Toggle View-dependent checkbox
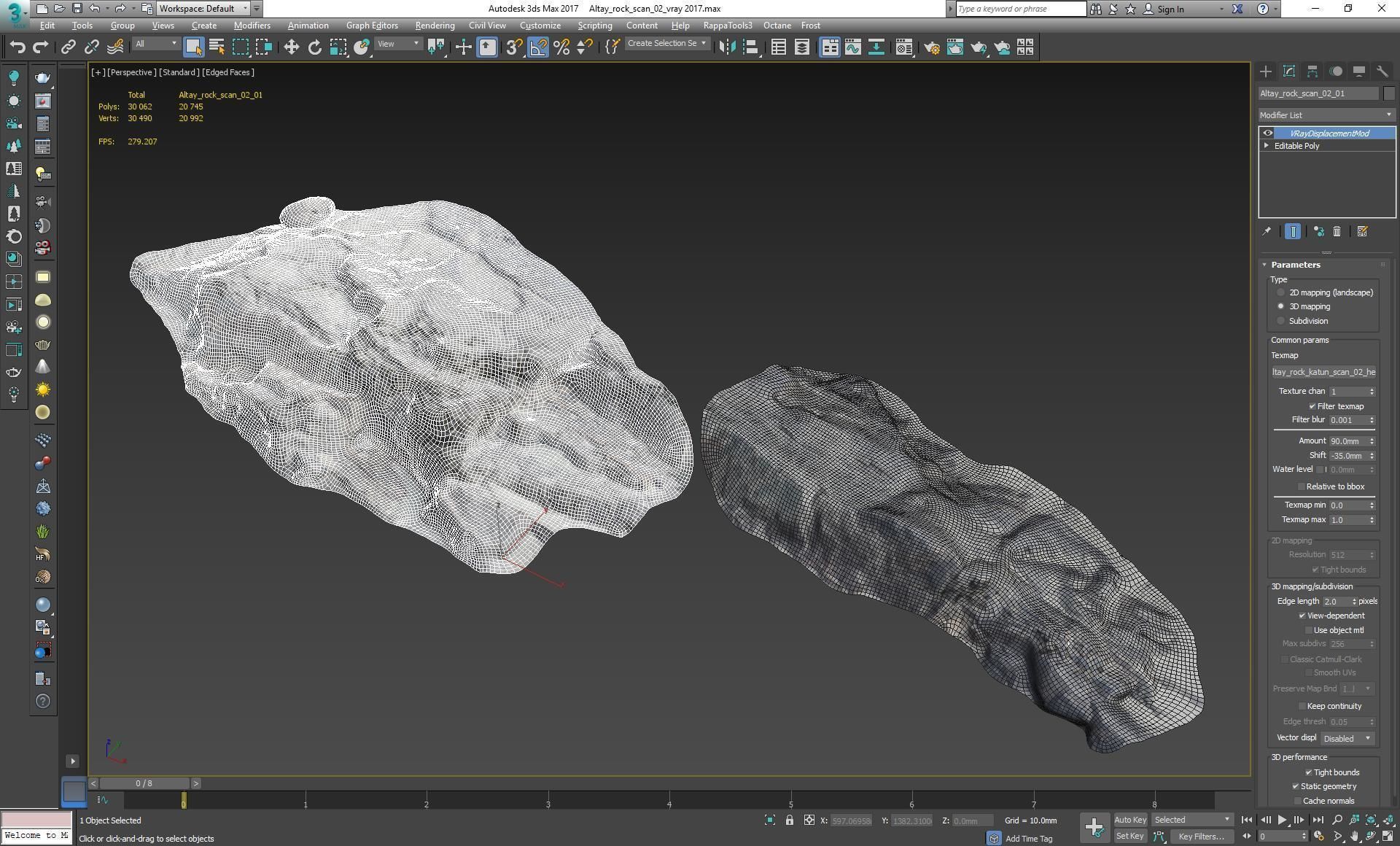The image size is (1400, 846). (1302, 616)
